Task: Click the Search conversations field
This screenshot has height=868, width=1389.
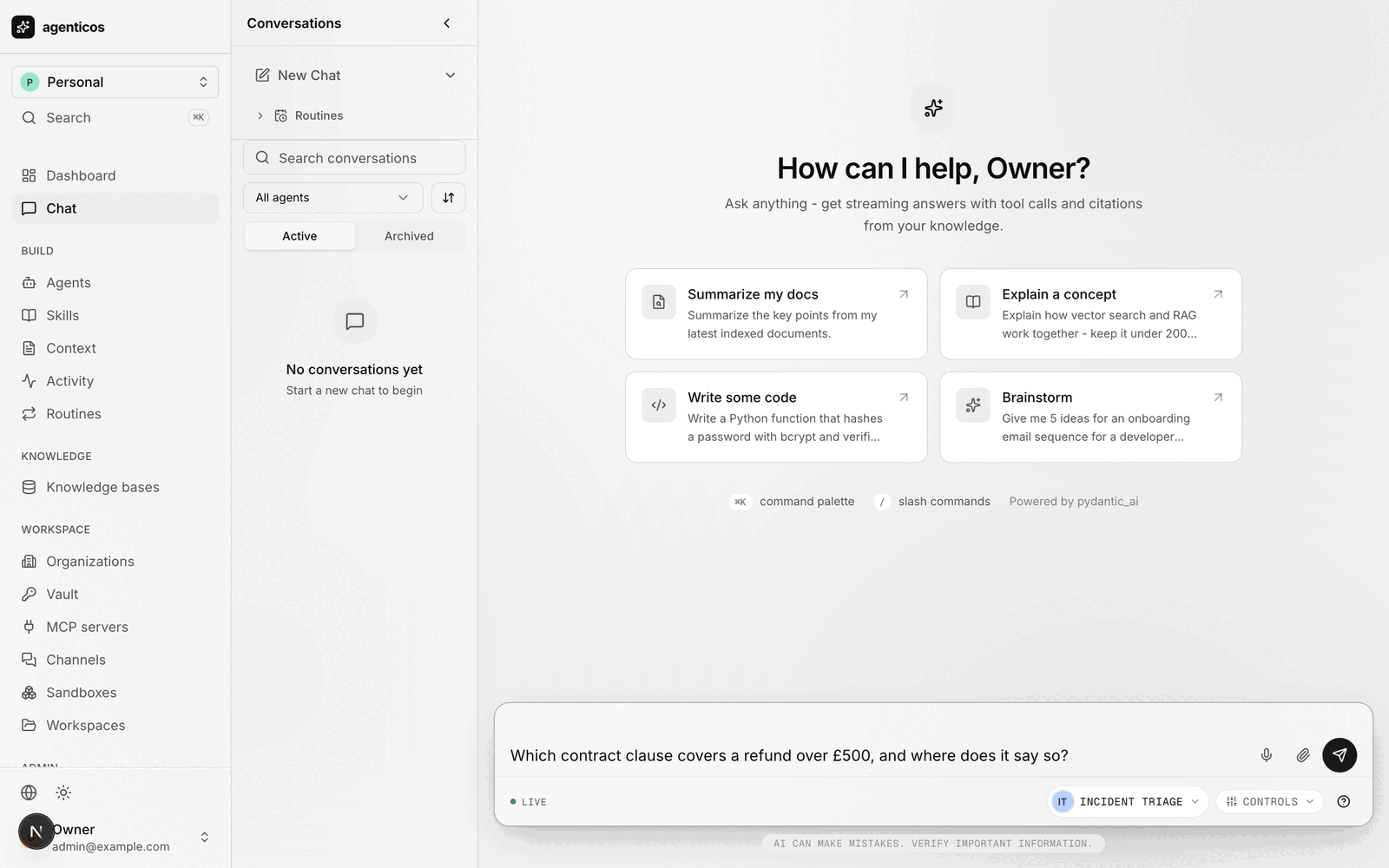Action: (354, 158)
